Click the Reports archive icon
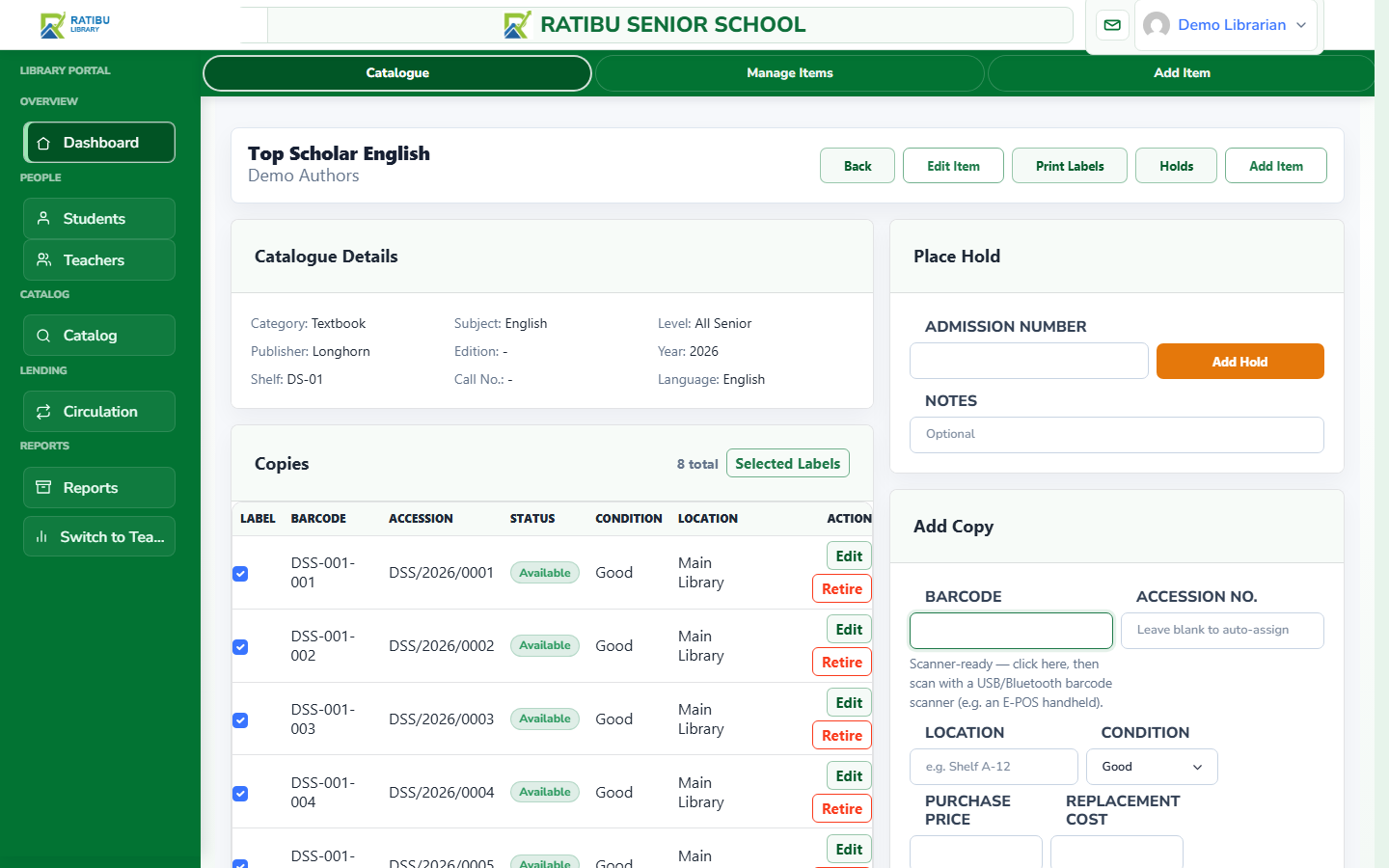The image size is (1389, 868). pos(43,488)
